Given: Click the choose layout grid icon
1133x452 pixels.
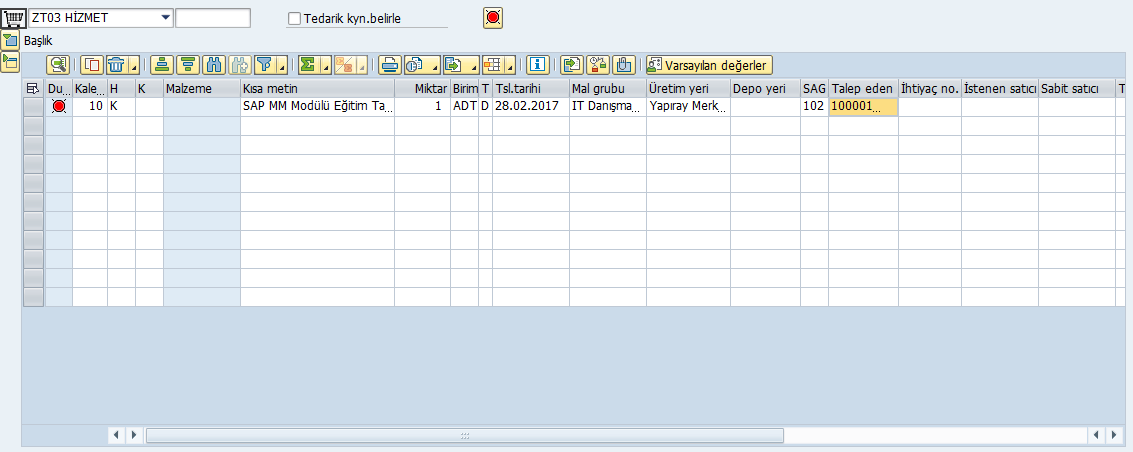Looking at the screenshot, I should pos(494,65).
